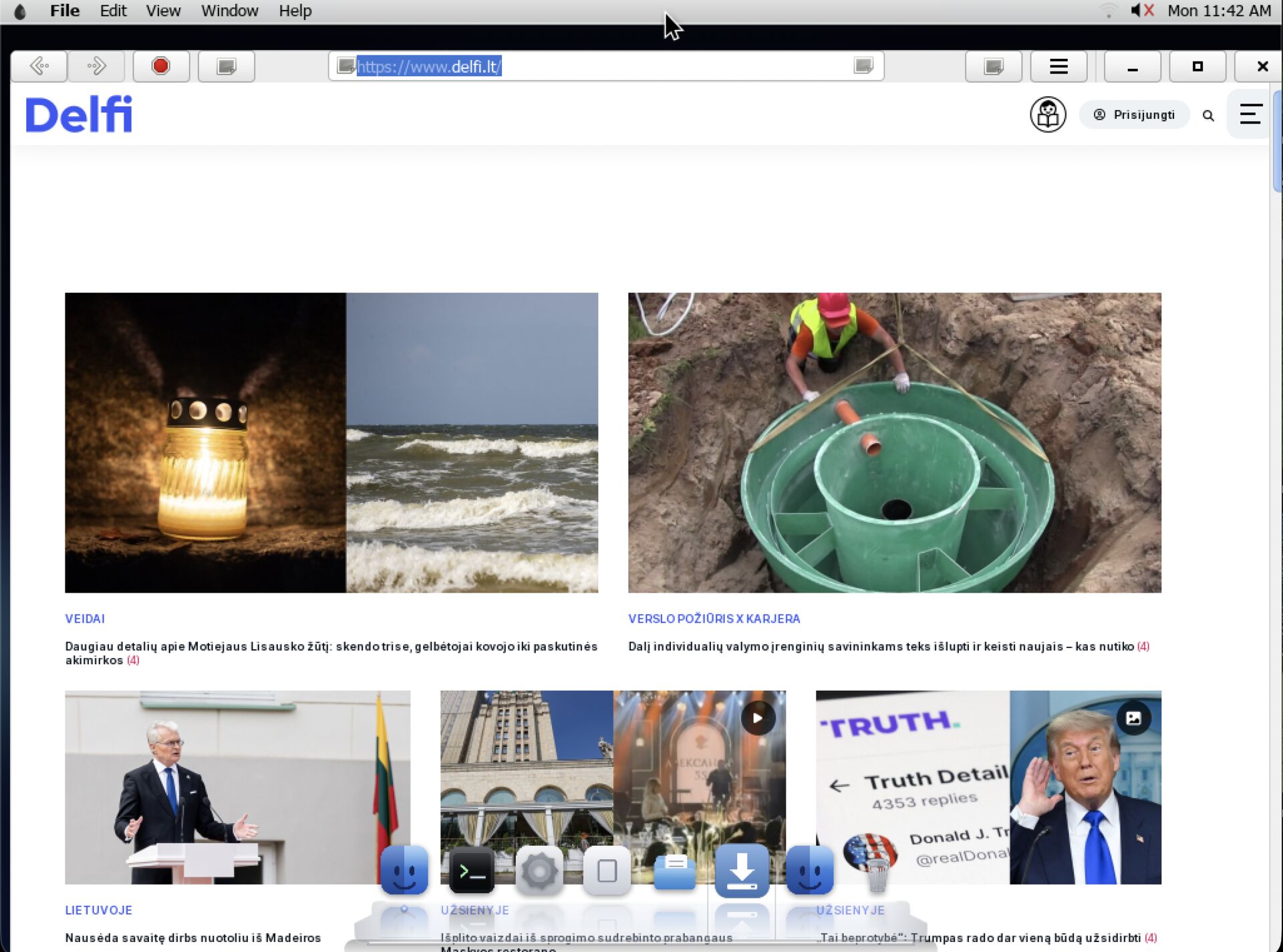Open the LIETUVOJE category link
This screenshot has height=952, width=1283.
pyautogui.click(x=99, y=910)
